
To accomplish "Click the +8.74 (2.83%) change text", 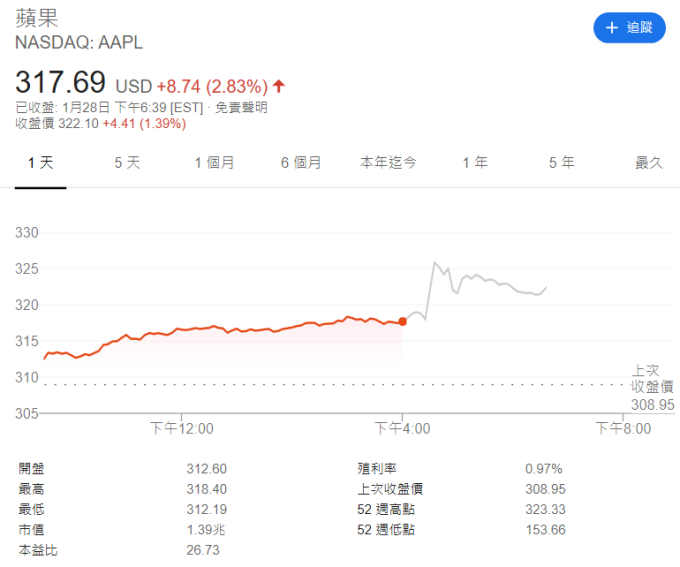I will click(212, 86).
